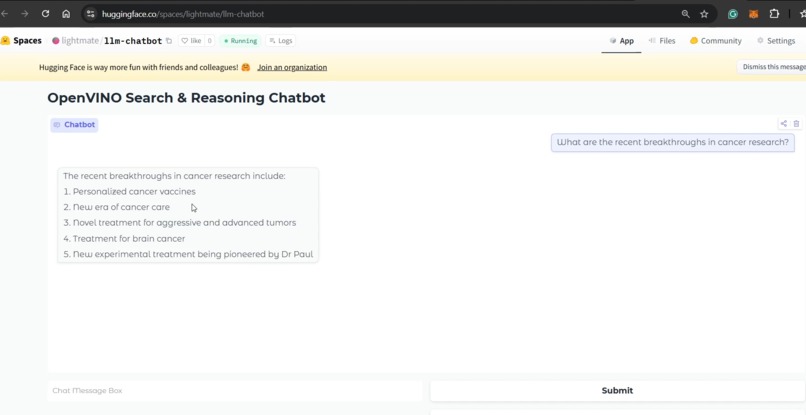Go back with the browser back arrow
Viewport: 806px width, 415px height.
coord(4,14)
